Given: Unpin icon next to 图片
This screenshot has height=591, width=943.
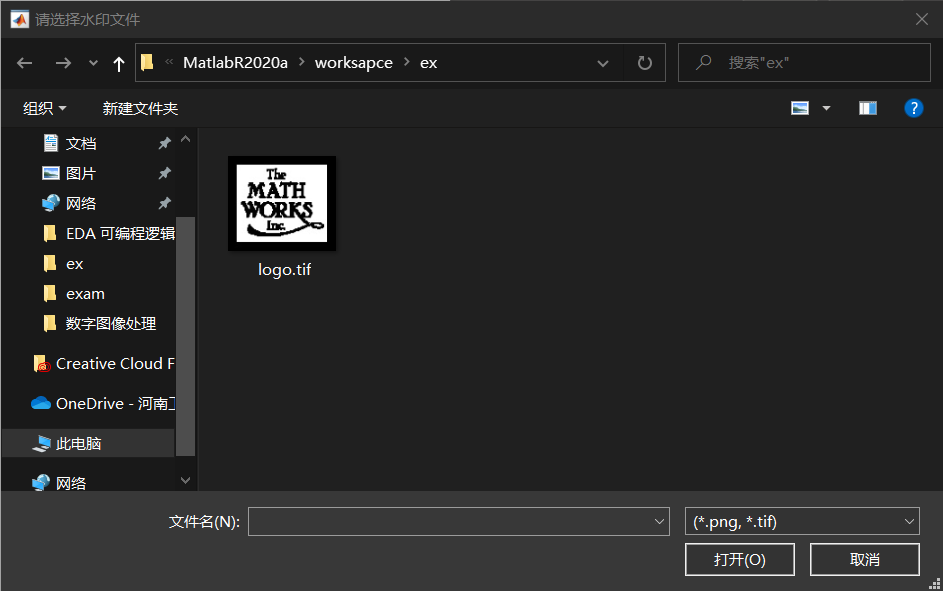Looking at the screenshot, I should (164, 173).
